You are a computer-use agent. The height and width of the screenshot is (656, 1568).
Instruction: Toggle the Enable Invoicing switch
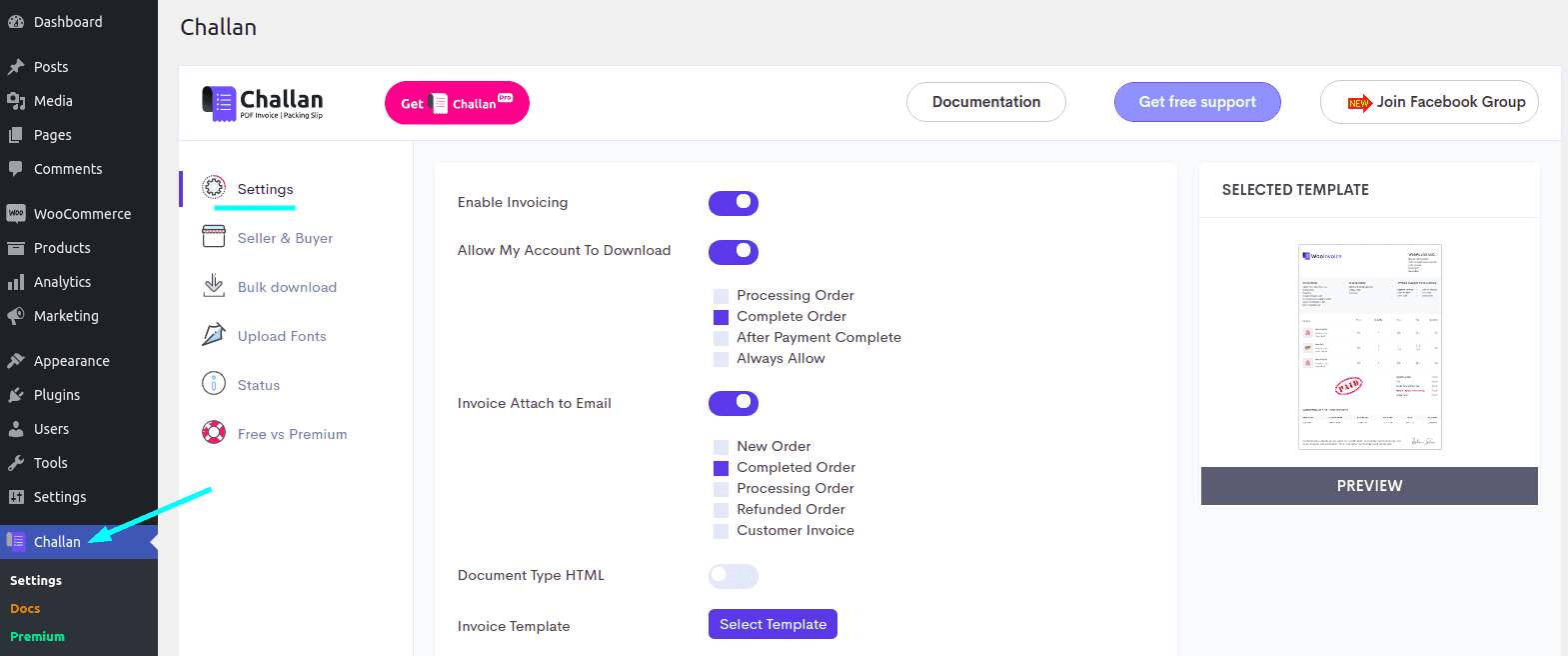[x=734, y=203]
